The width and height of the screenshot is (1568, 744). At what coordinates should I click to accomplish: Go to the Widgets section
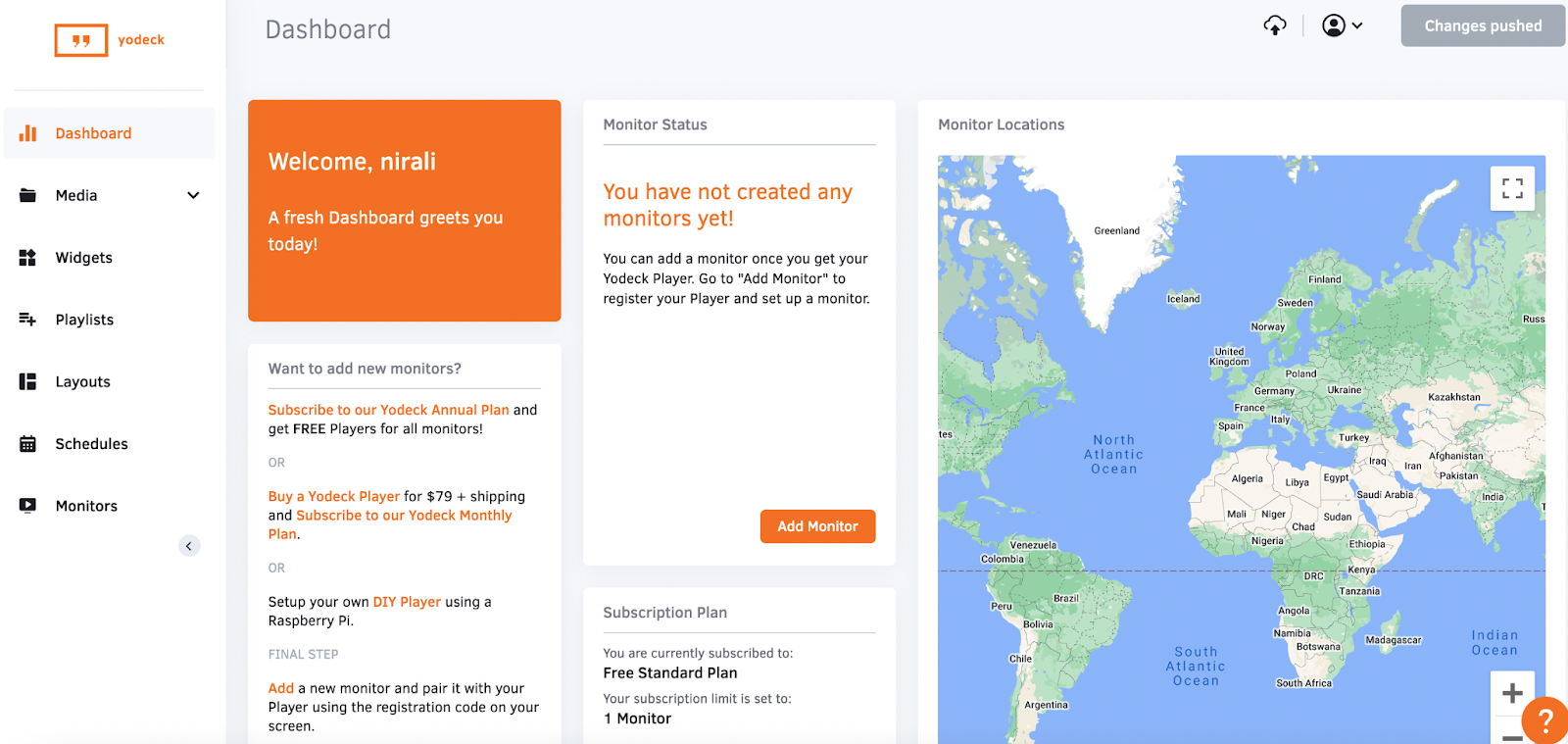pos(110,258)
